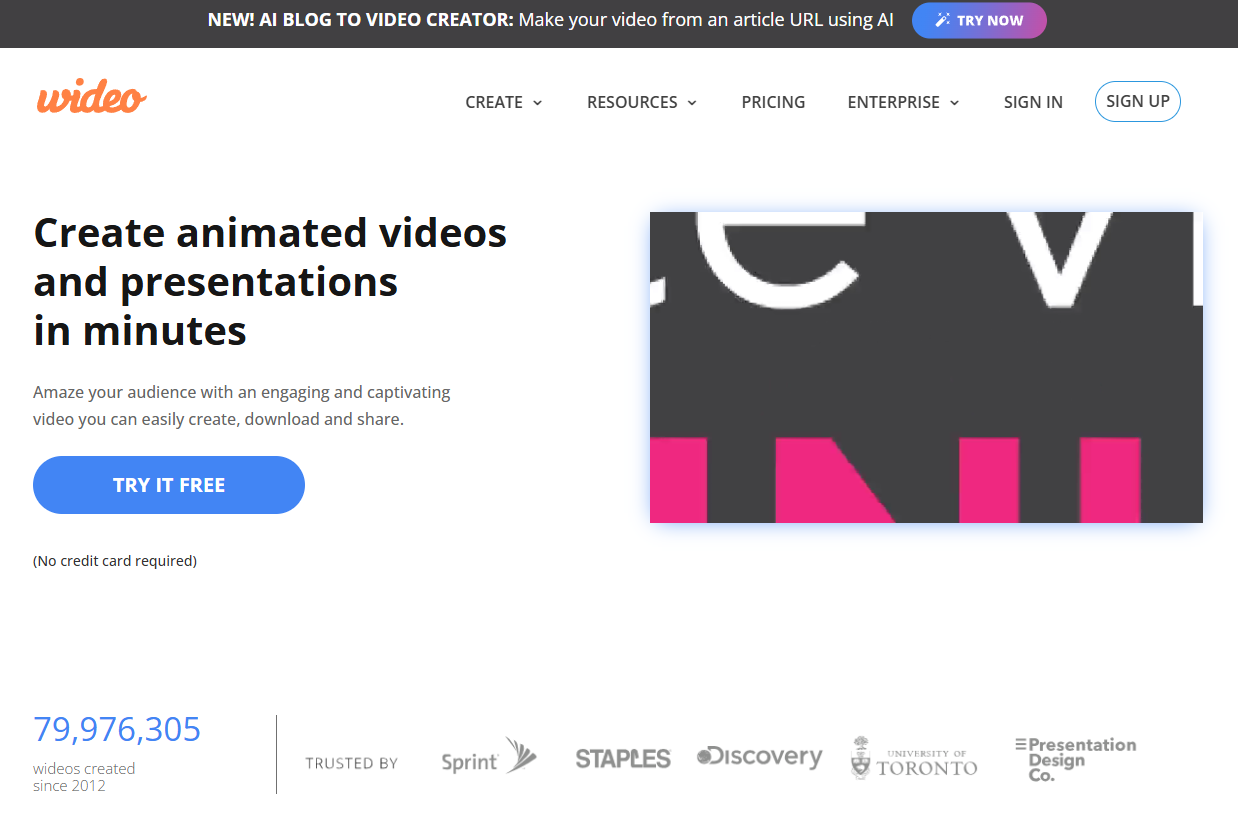Click the "No credit card required" note
The height and width of the screenshot is (830, 1238).
[x=115, y=561]
